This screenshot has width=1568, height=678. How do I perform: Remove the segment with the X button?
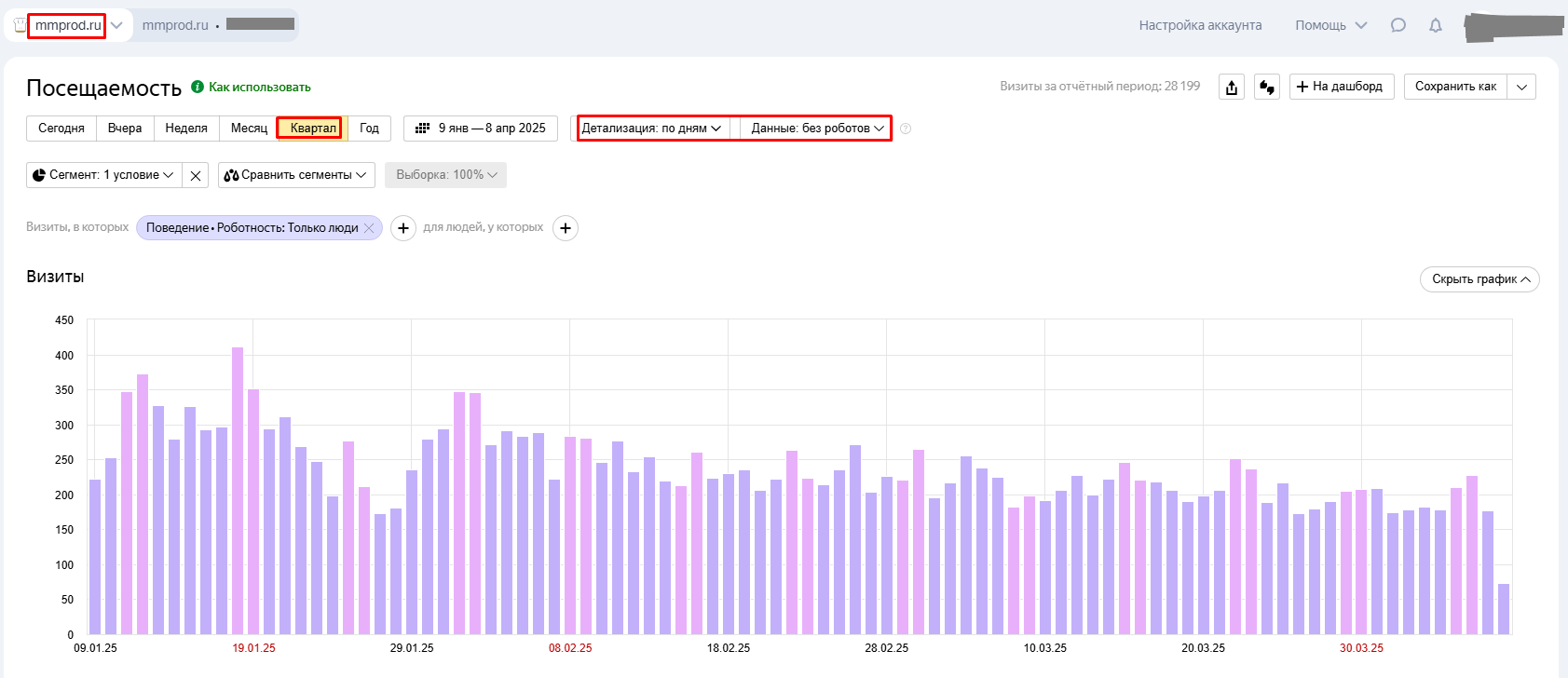(x=195, y=175)
